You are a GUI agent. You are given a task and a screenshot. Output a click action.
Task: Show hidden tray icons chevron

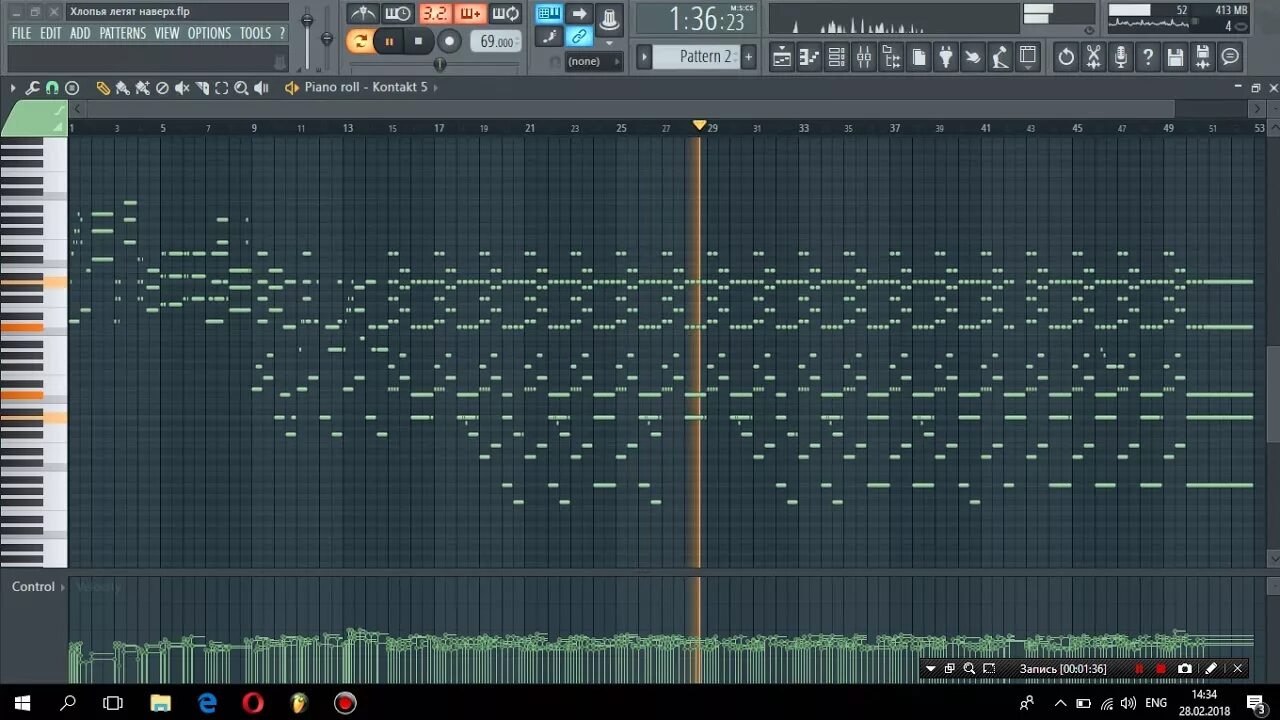(1060, 702)
